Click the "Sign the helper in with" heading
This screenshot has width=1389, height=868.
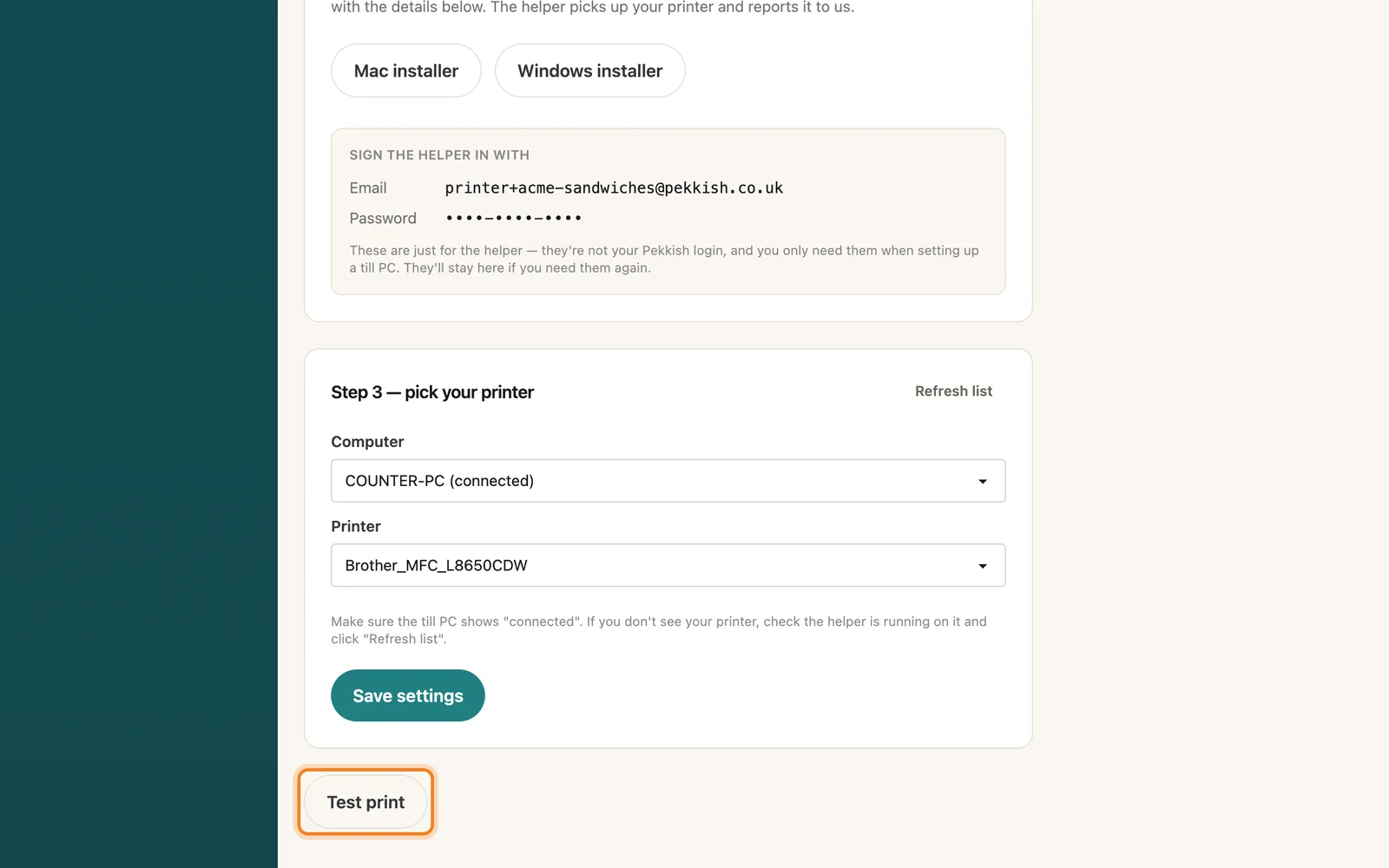click(439, 155)
